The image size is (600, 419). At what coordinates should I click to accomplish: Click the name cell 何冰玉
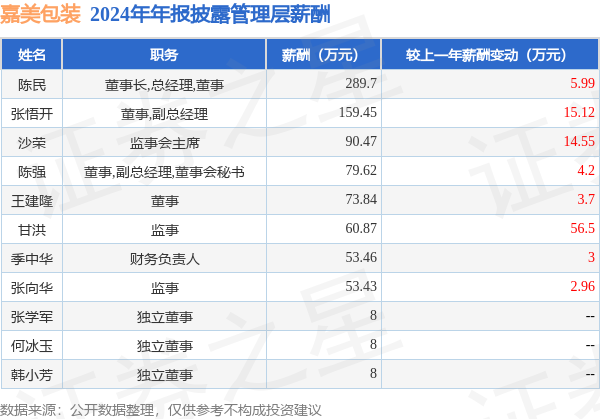pos(32,346)
